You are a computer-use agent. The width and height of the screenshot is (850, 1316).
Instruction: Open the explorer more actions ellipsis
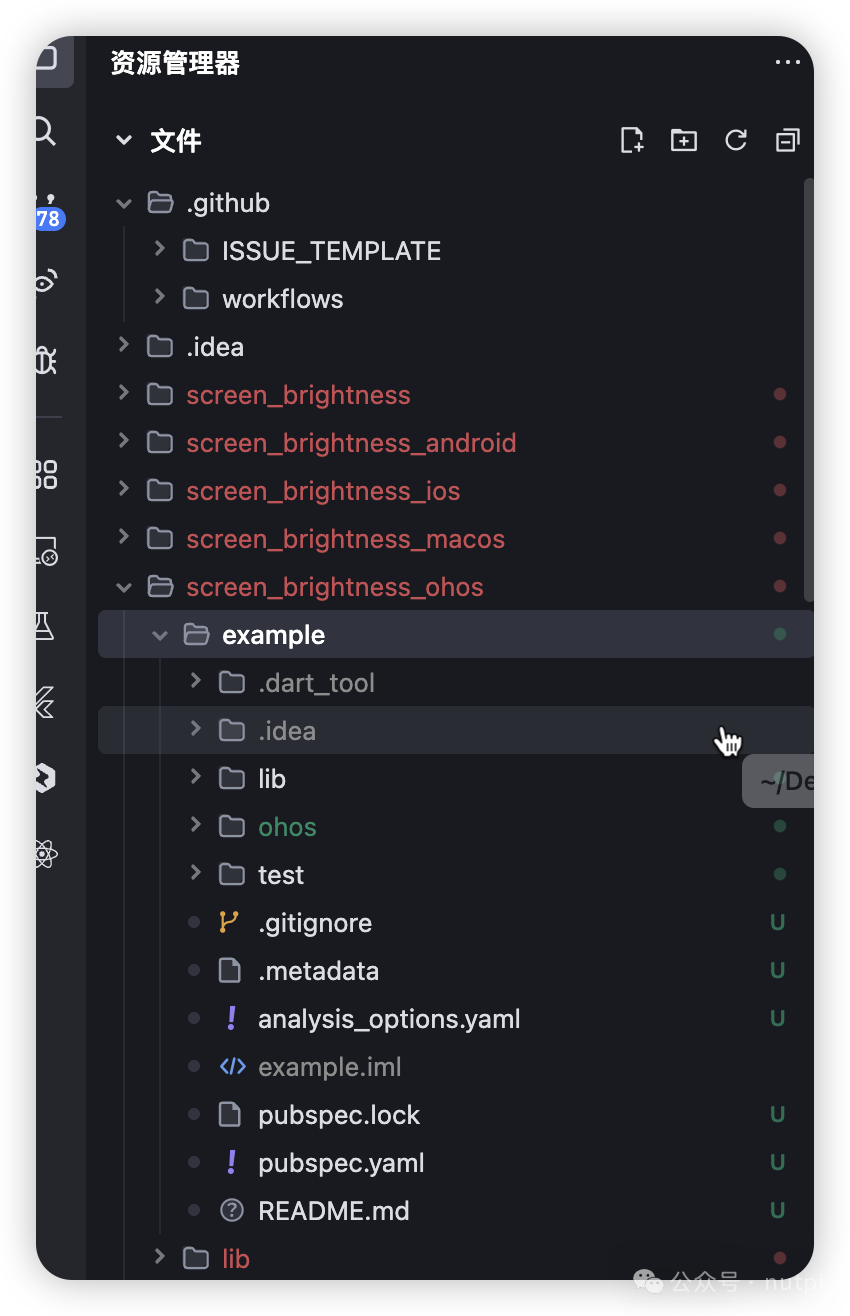point(788,63)
